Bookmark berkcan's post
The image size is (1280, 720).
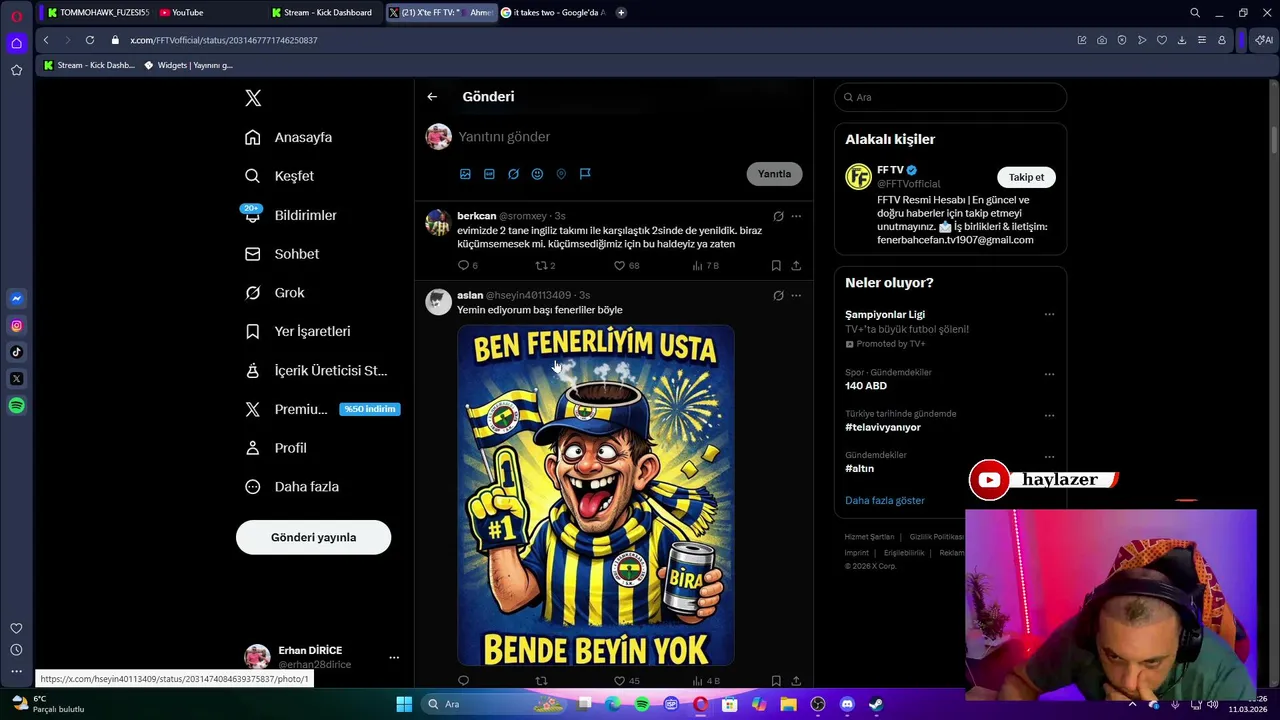click(x=776, y=266)
